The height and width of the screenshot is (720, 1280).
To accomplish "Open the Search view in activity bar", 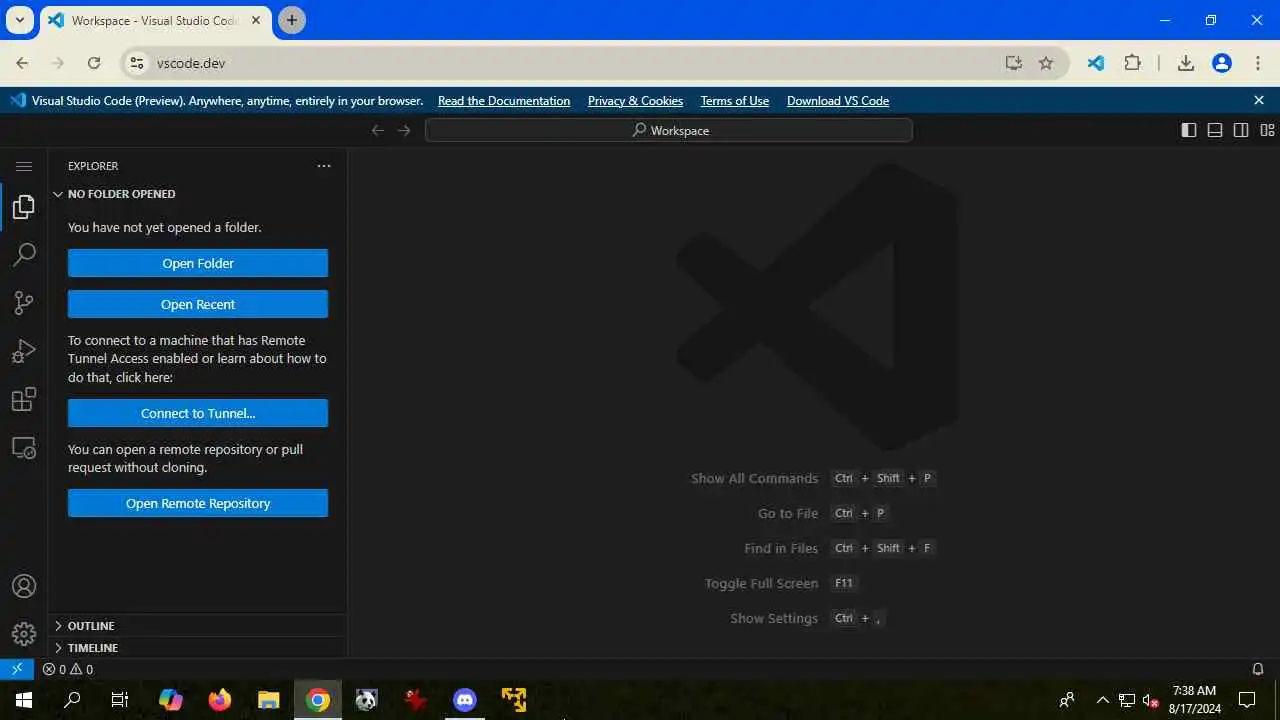I will pyautogui.click(x=24, y=255).
